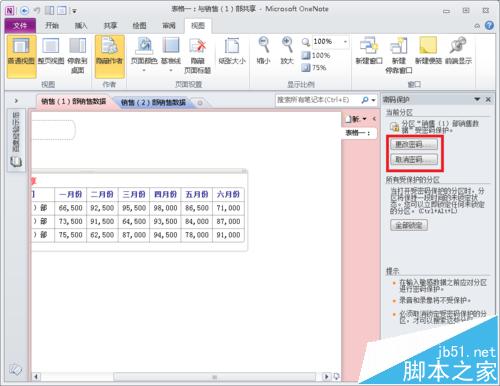This screenshot has width=500, height=386.
Task: Open the 100% zoom level combo box
Action: [330, 42]
